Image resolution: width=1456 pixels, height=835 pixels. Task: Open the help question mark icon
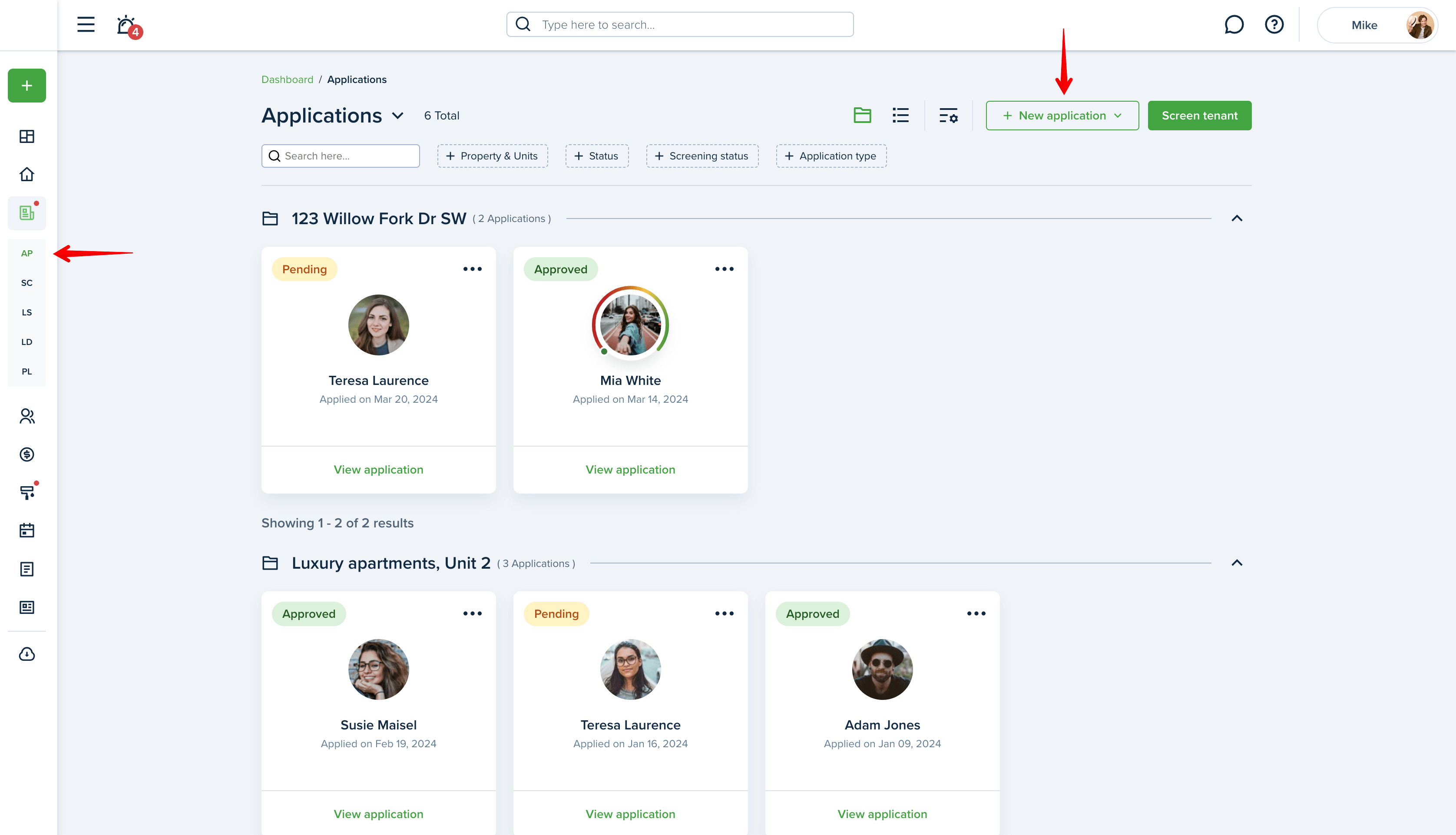click(1274, 25)
